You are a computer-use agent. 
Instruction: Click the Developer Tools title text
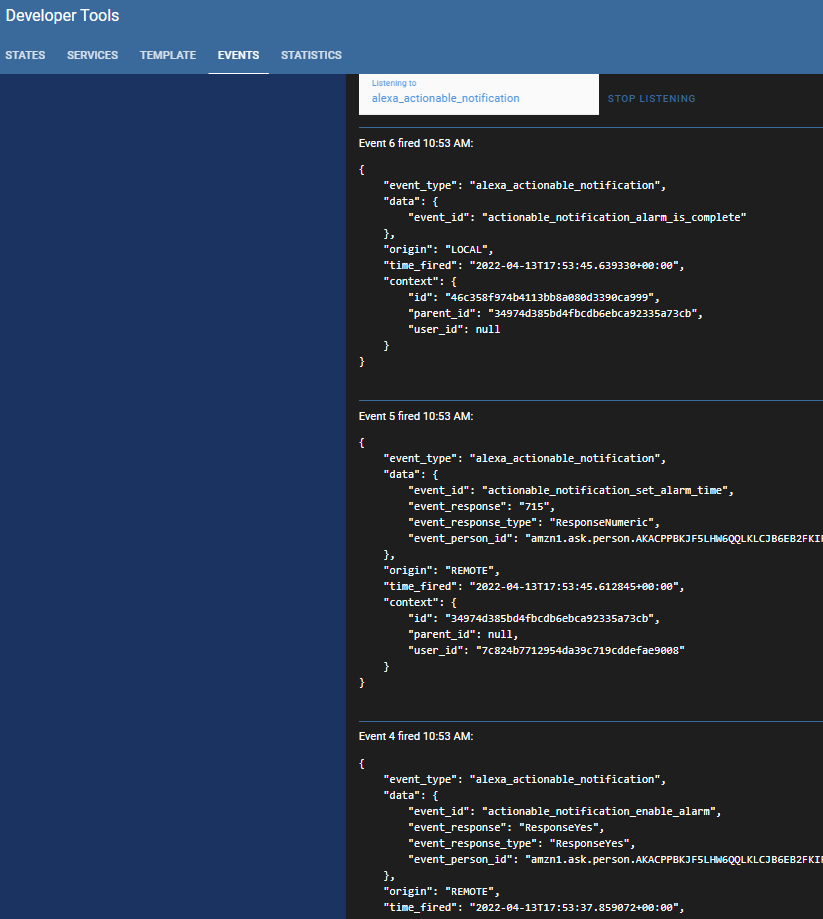coord(62,15)
